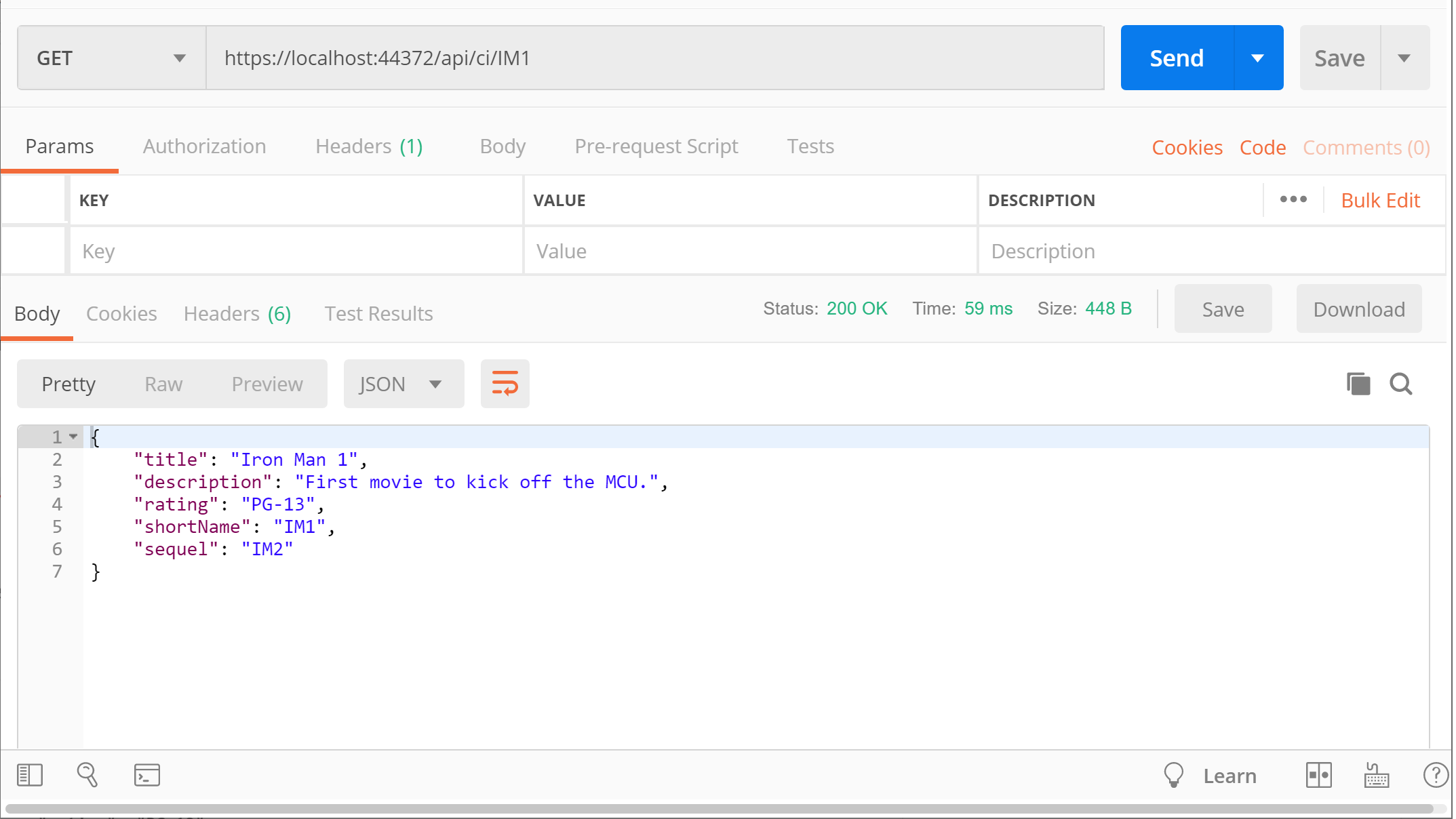Open the Cookies link
Screen dimensions: 1456x819
coord(1187,147)
